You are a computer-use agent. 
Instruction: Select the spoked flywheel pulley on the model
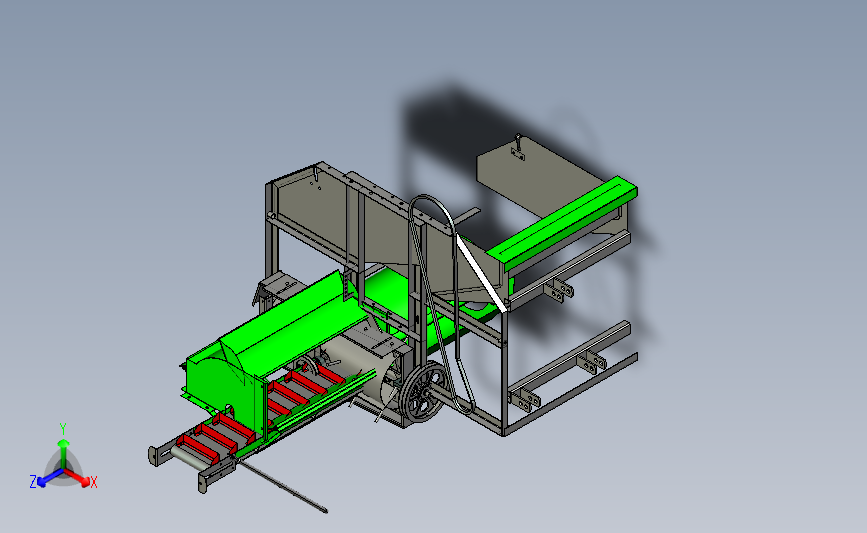coord(424,391)
